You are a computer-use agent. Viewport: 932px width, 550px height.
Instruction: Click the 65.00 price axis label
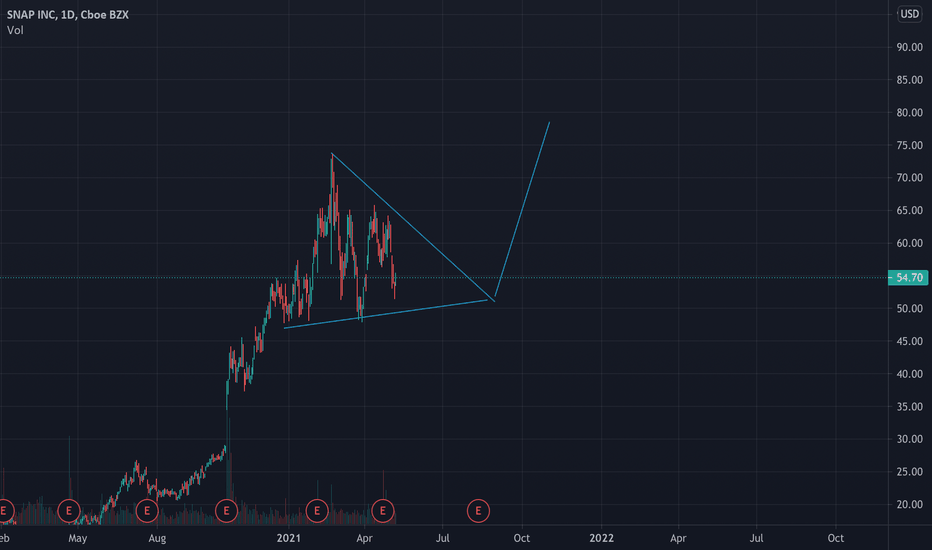[x=909, y=210]
